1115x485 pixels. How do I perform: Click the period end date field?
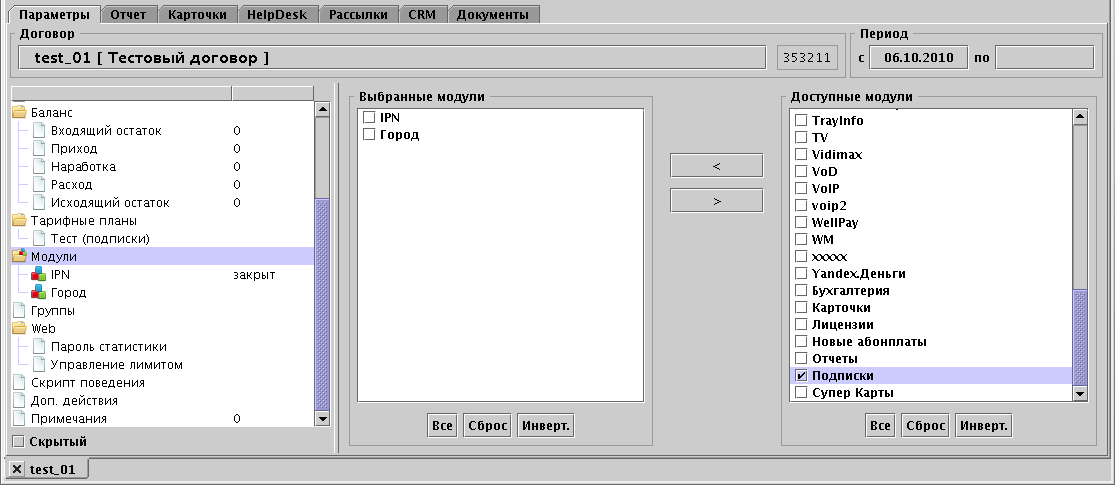(x=1044, y=58)
